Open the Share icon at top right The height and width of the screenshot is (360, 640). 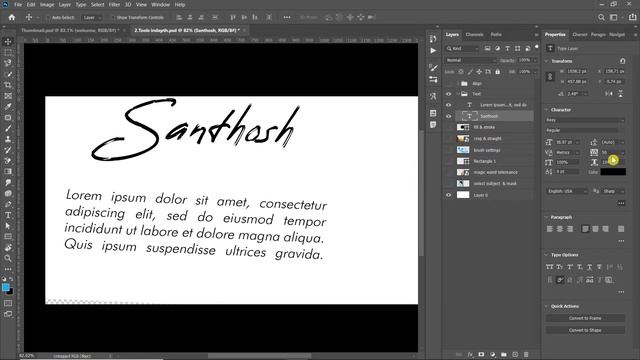click(632, 17)
